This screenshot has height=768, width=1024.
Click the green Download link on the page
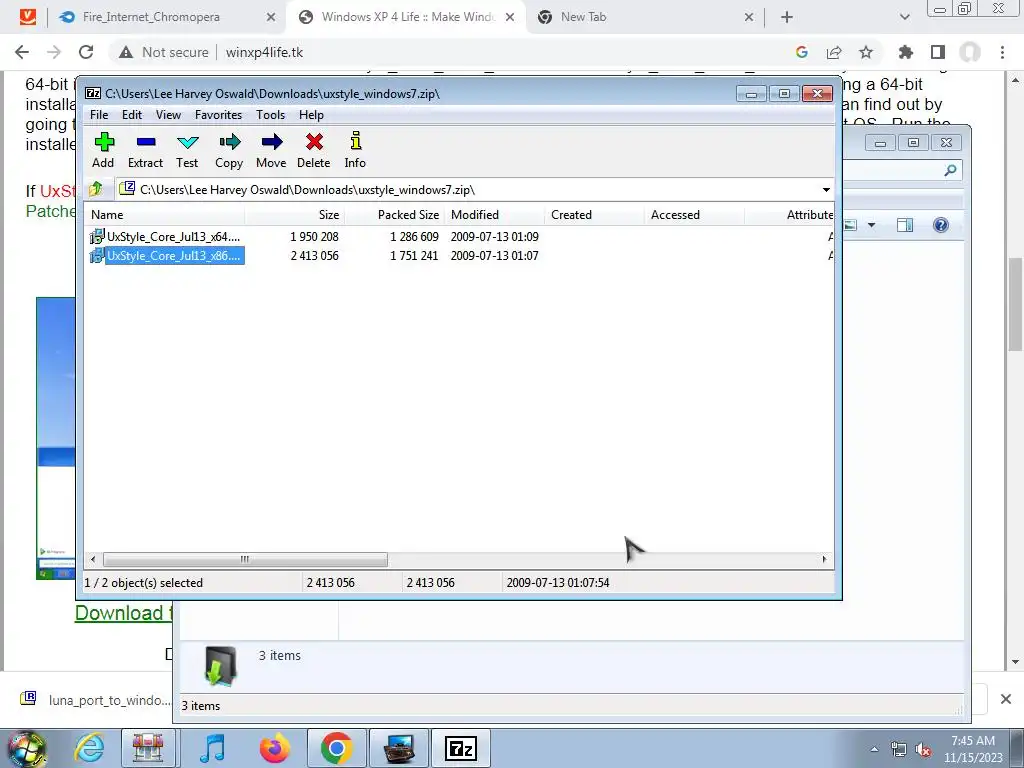(123, 613)
